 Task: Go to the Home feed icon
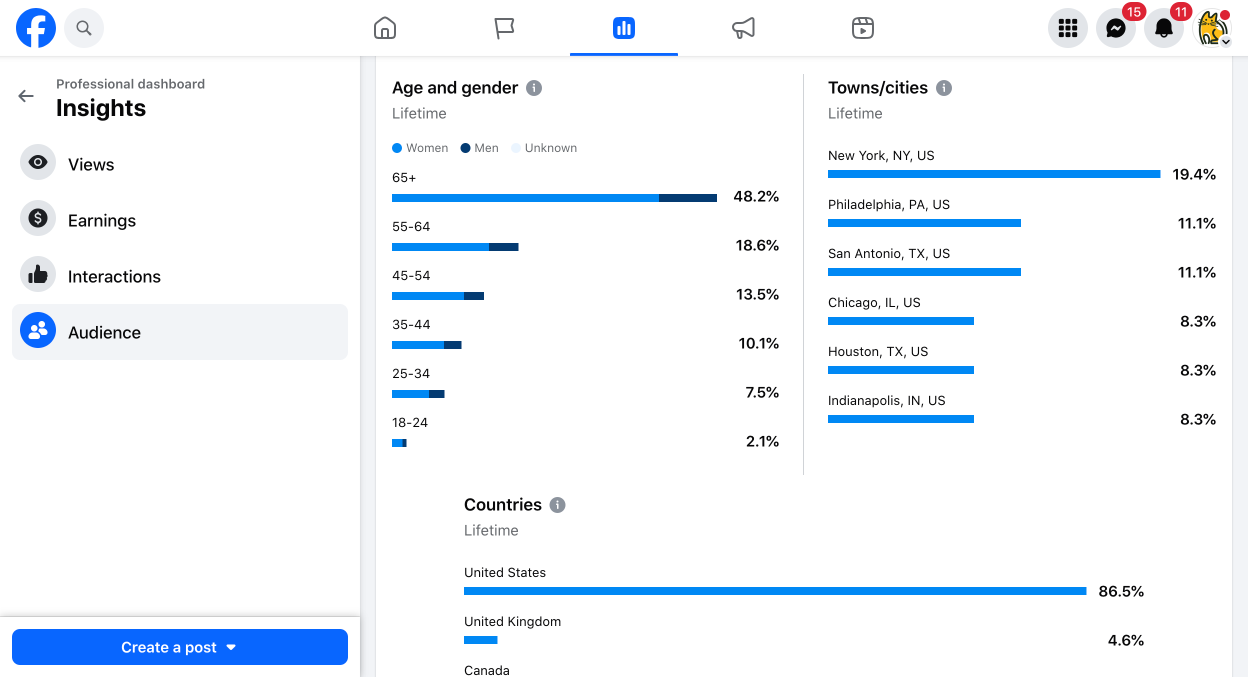pos(385,28)
